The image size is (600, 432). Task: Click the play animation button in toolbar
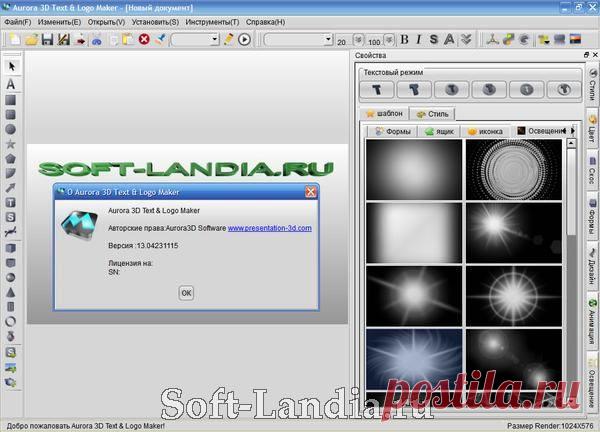[245, 40]
